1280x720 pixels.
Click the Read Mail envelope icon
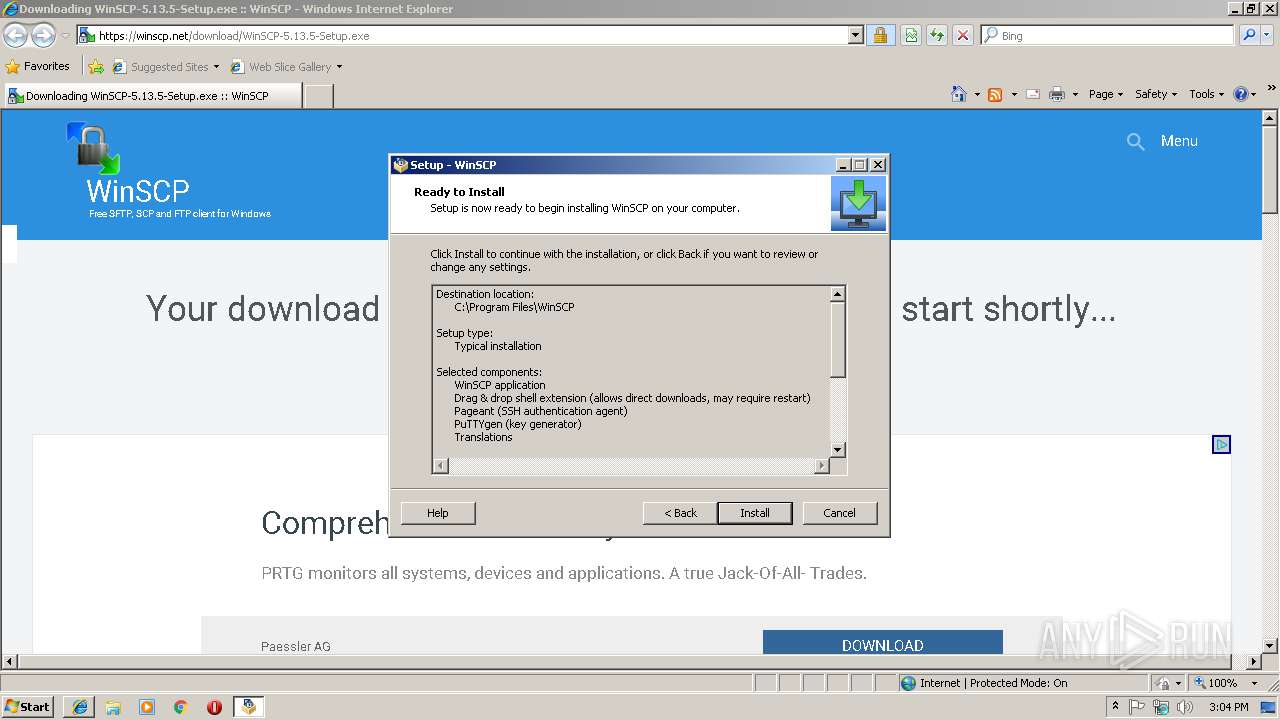pyautogui.click(x=1032, y=94)
